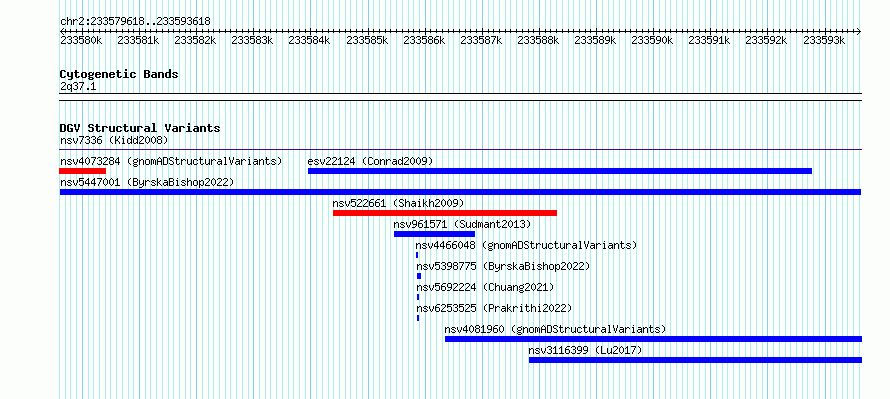Click the blue nsv3116399 variant bar
This screenshot has height=399, width=890.
[x=695, y=360]
